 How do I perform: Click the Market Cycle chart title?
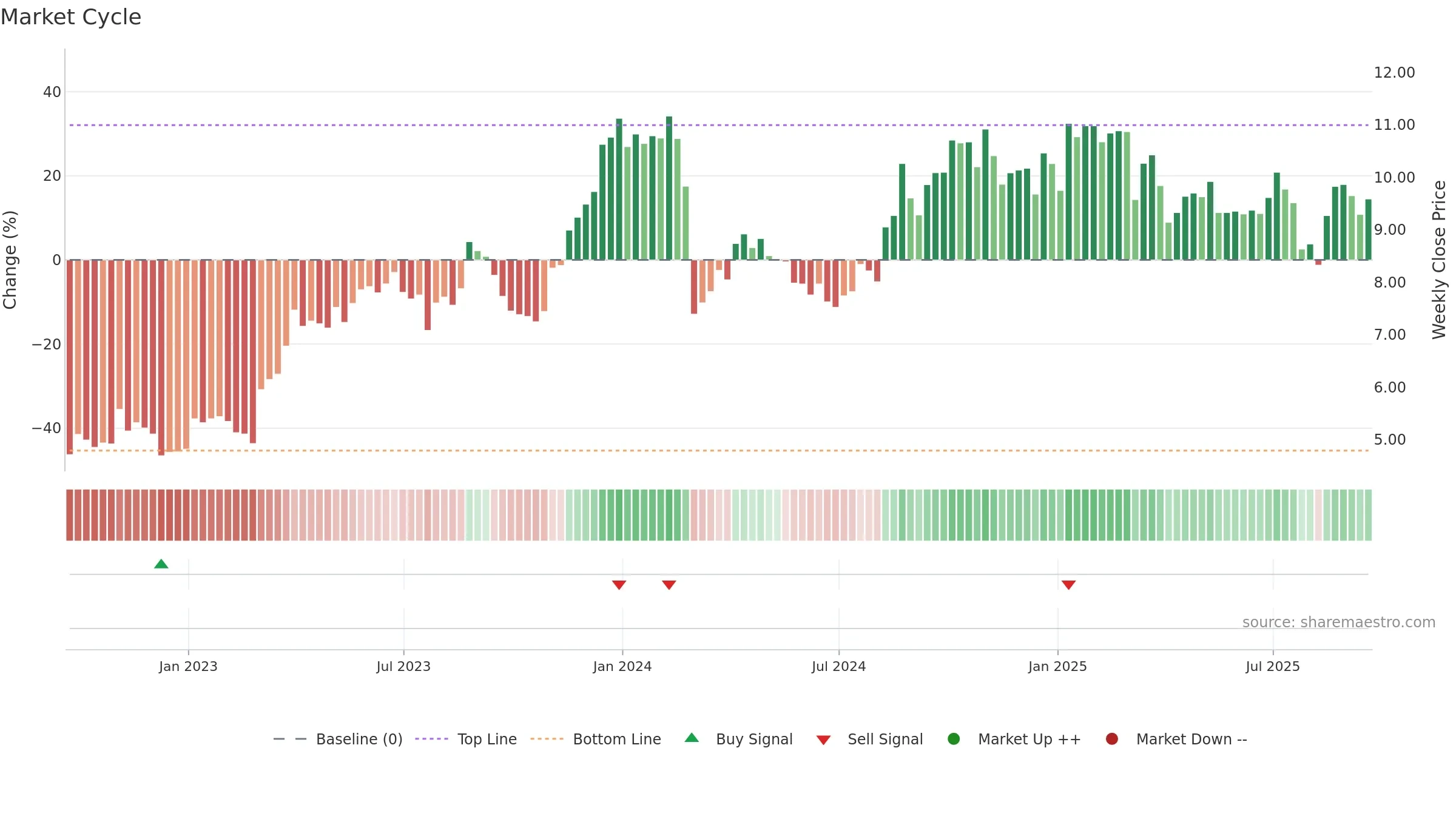point(71,17)
